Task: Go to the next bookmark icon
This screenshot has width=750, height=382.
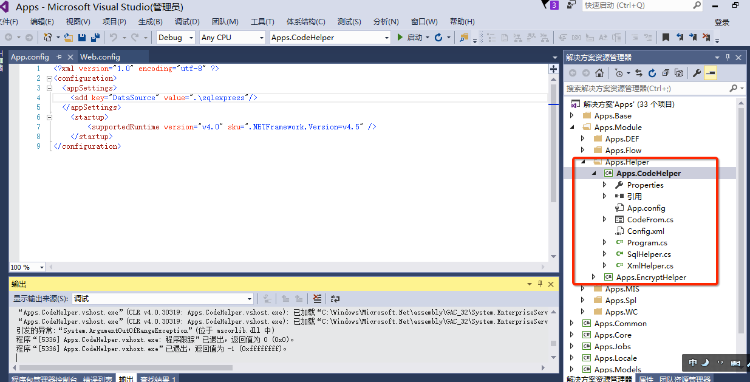Action: pyautogui.click(x=693, y=37)
